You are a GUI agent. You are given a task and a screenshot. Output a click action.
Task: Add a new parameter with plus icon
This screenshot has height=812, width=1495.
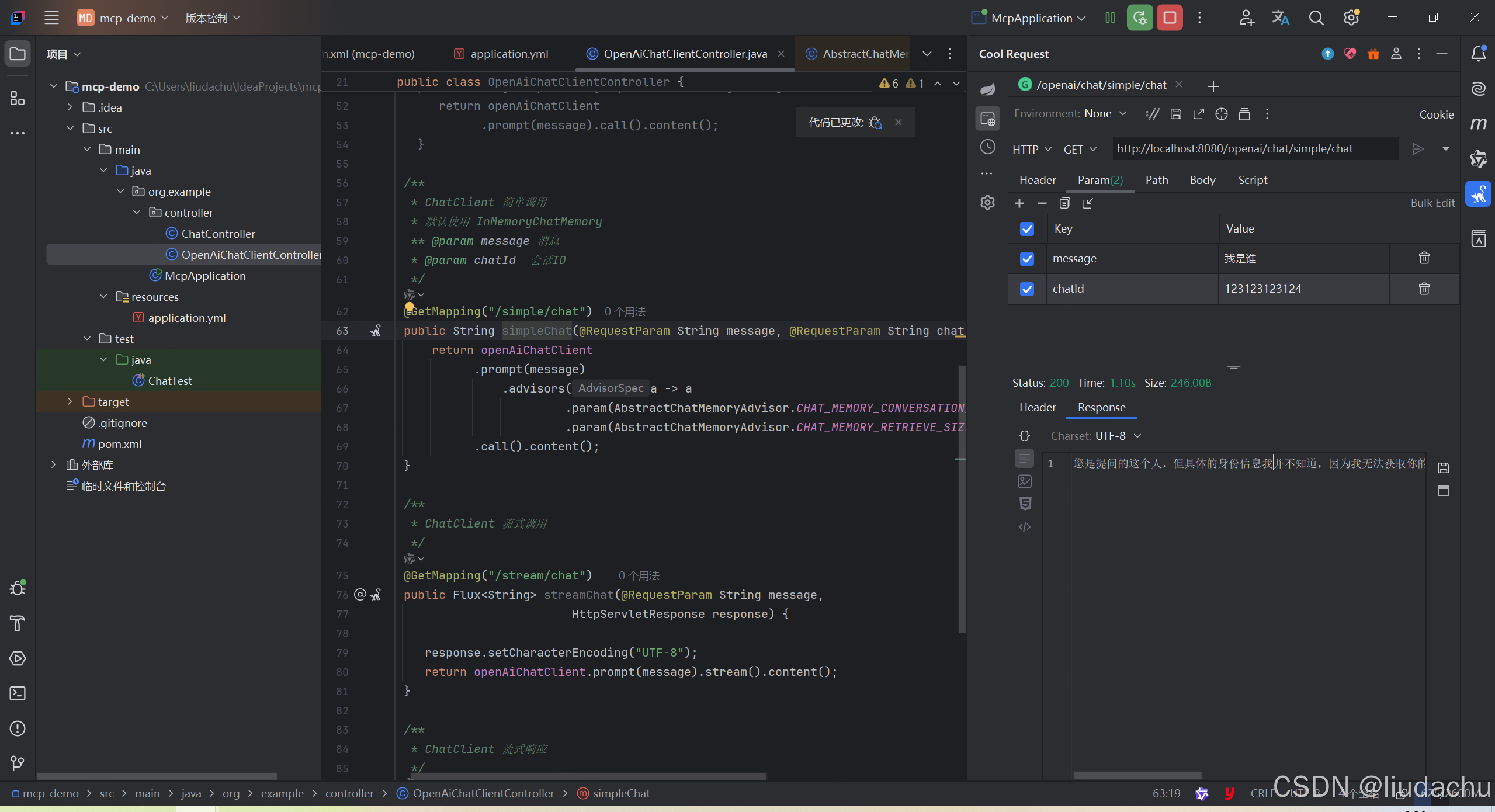1019,203
